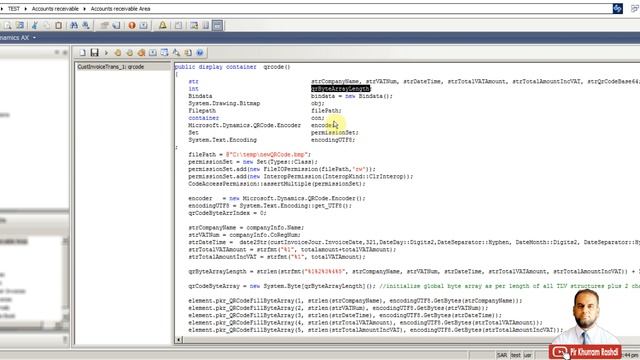Click the pkr_QRCodeFillByteArray(5 line
Image resolution: width=640 pixels, height=360 pixels.
pos(376,330)
